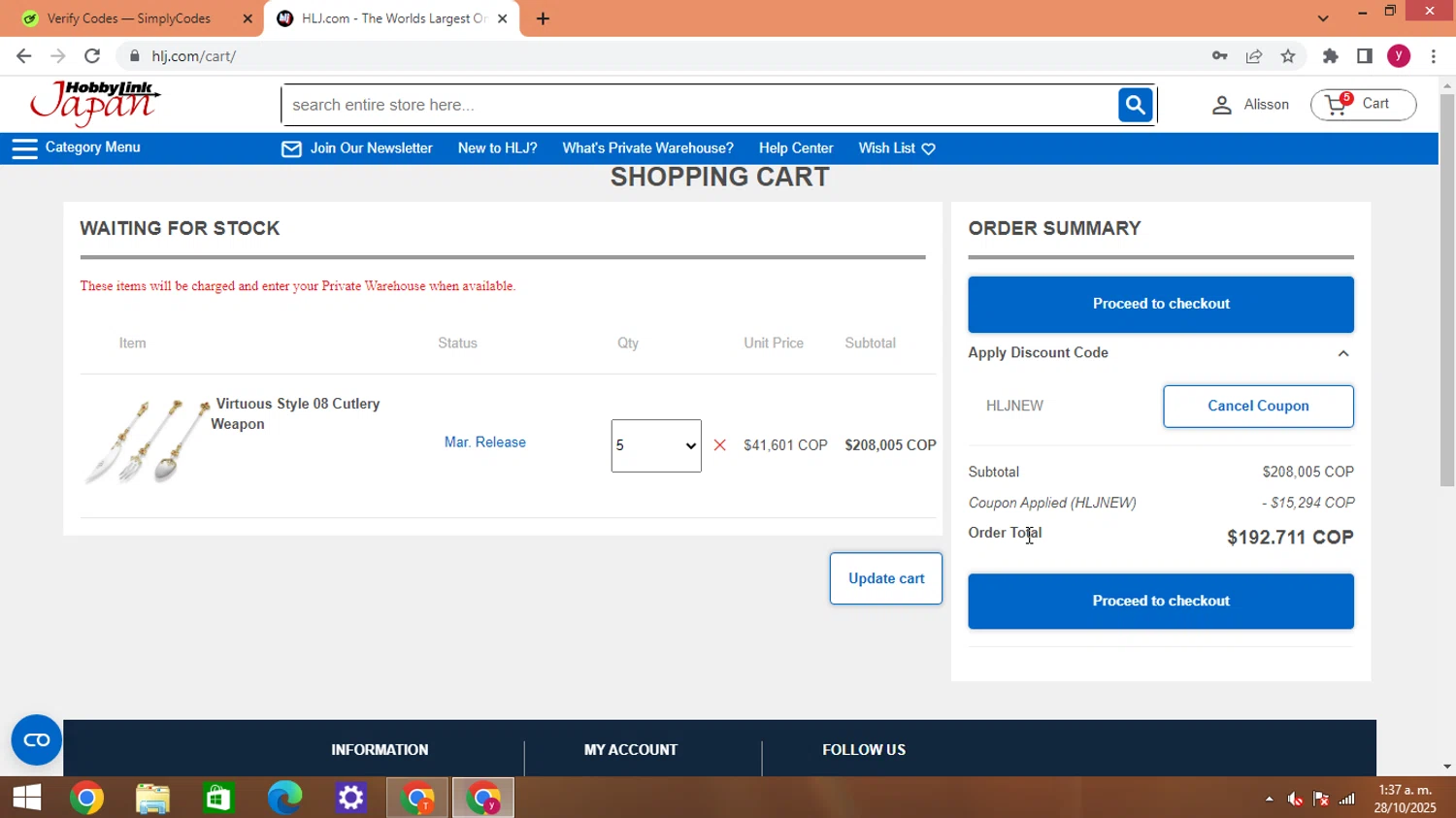Open the chat widget bubble icon
The image size is (1456, 818).
37,740
